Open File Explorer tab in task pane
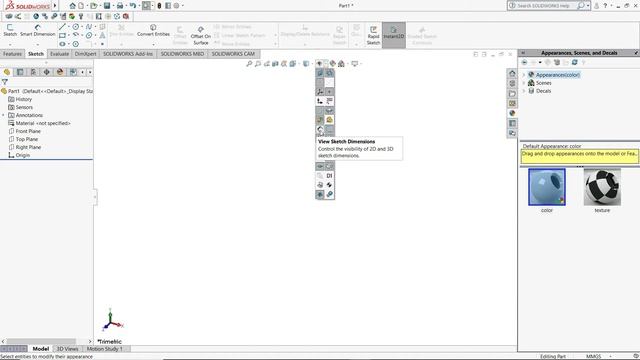 coord(512,93)
